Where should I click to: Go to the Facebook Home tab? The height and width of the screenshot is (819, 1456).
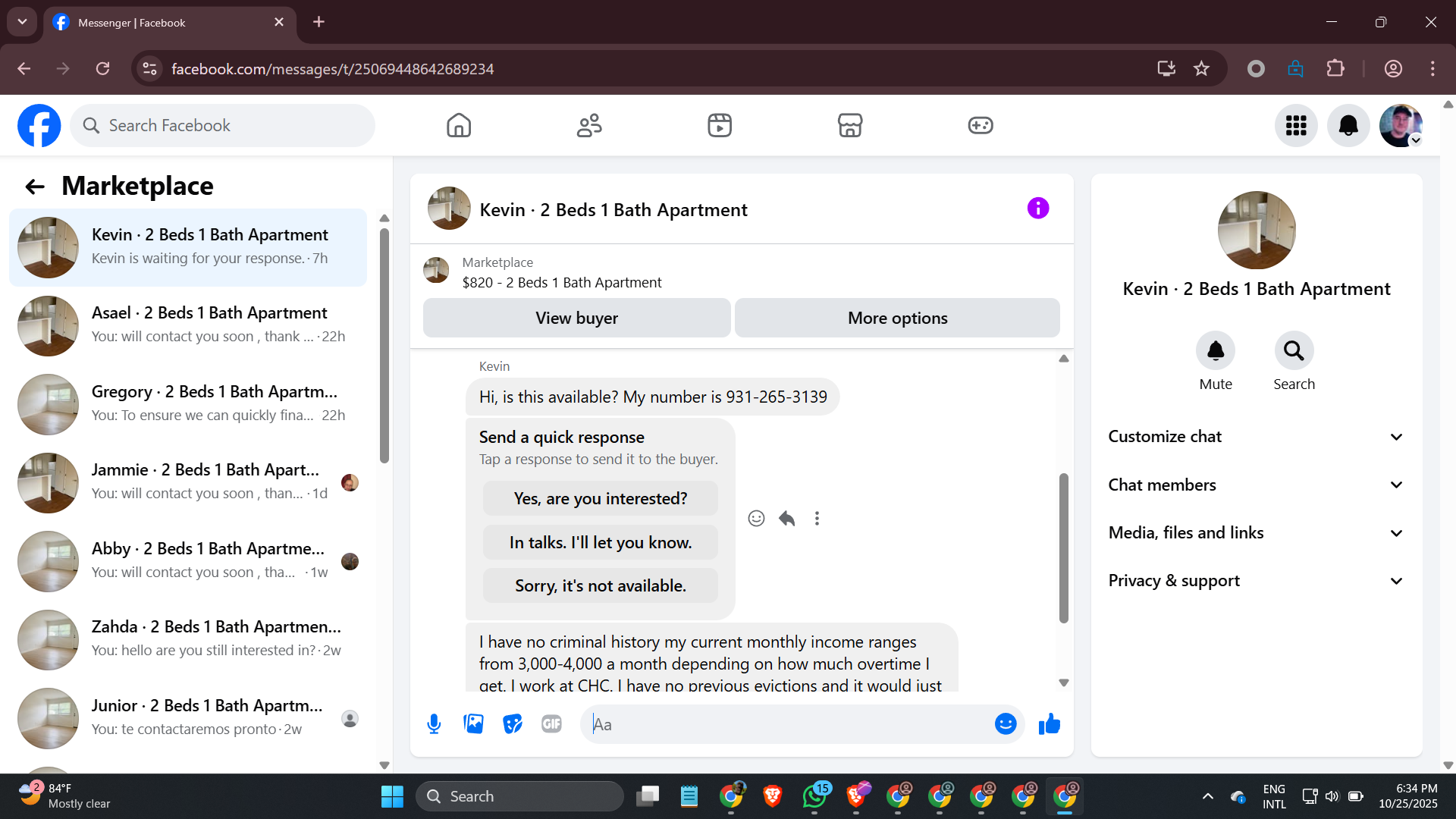tap(458, 125)
